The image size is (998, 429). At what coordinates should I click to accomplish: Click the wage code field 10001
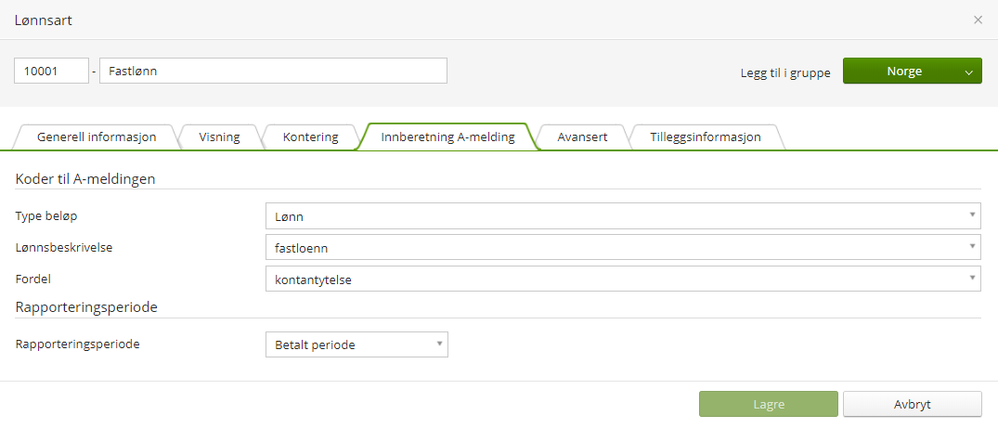50,71
